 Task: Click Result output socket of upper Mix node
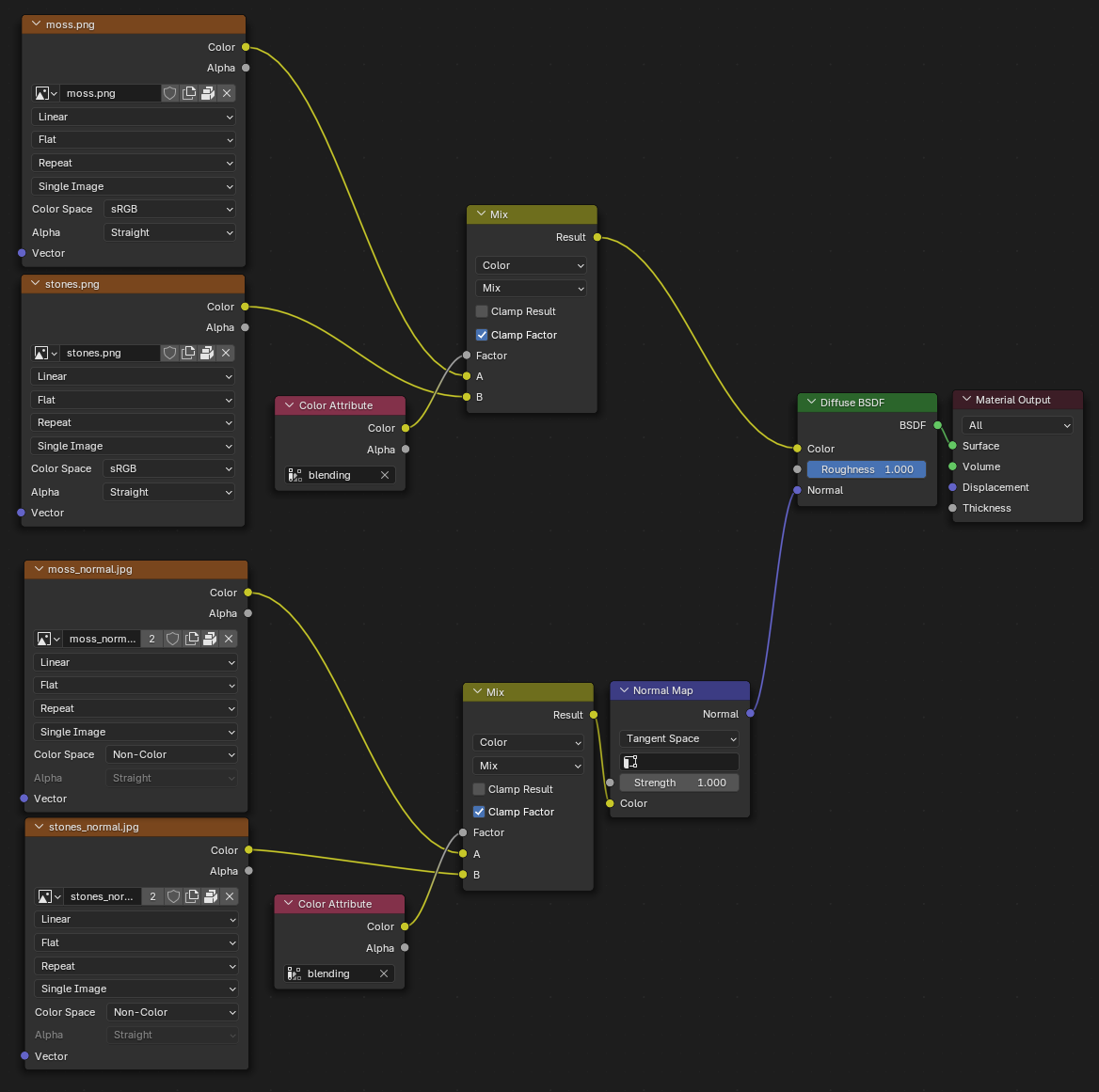(x=597, y=237)
